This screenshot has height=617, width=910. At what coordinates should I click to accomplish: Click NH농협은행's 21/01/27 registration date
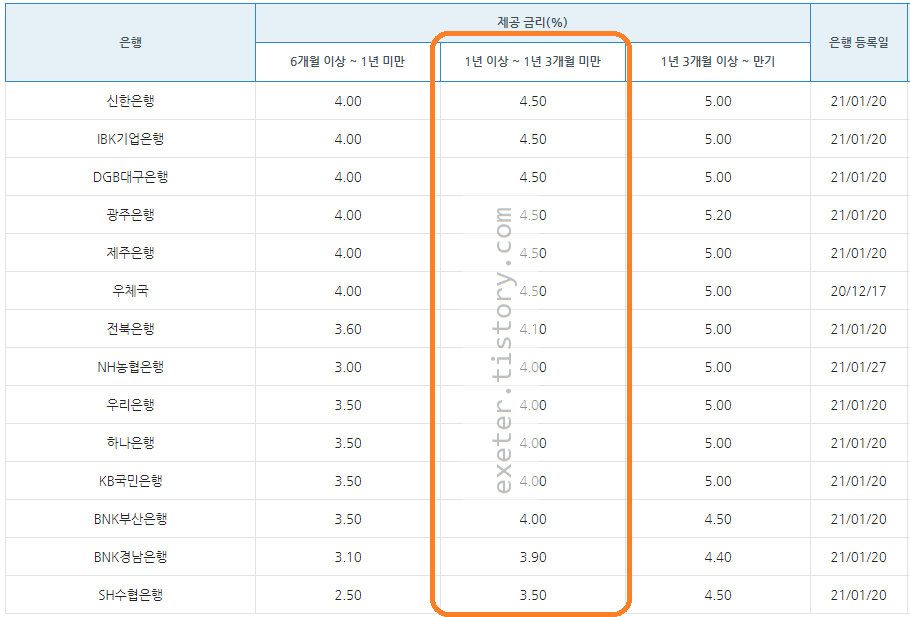(x=858, y=367)
